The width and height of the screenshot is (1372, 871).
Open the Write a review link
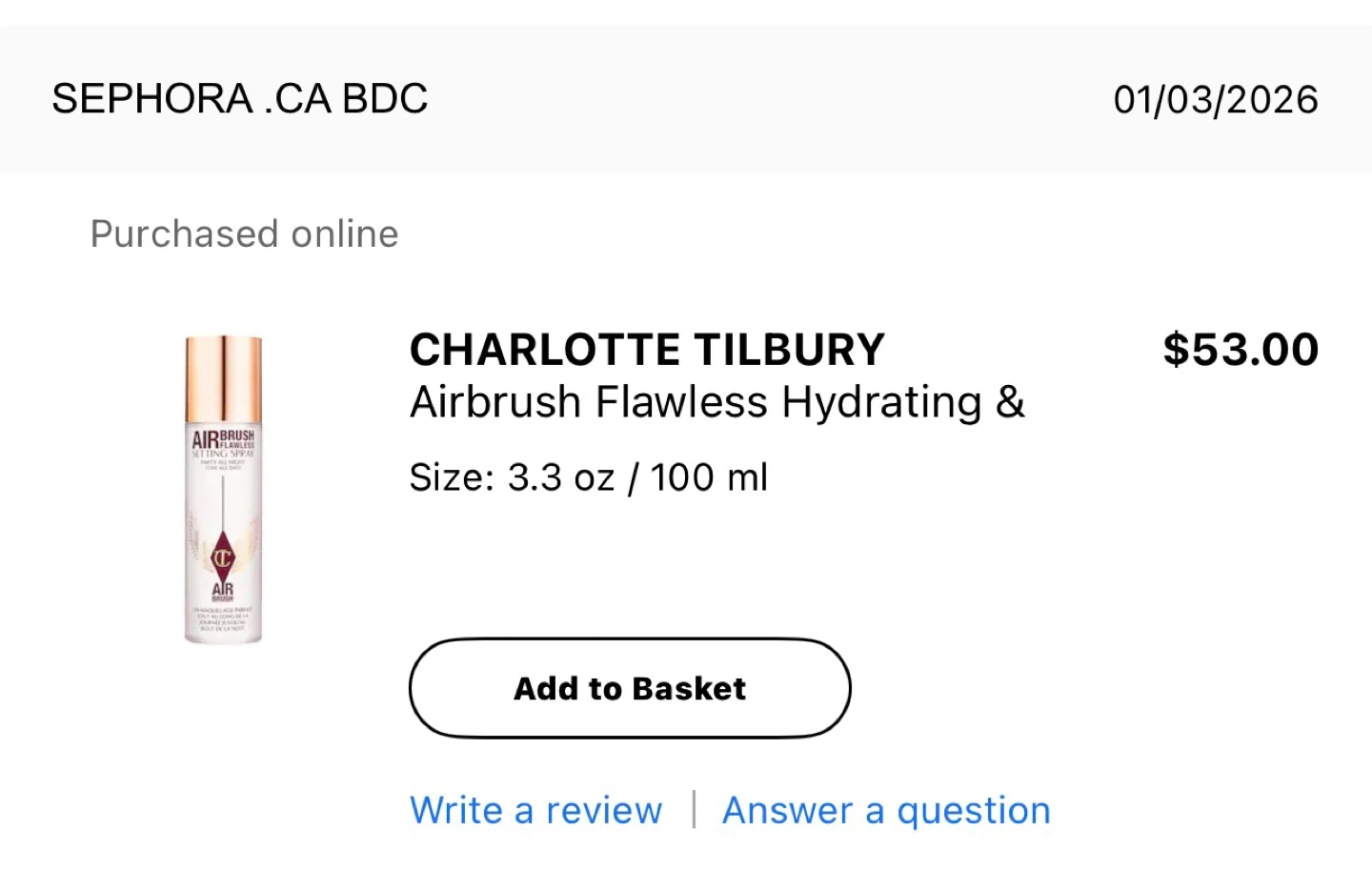click(535, 810)
